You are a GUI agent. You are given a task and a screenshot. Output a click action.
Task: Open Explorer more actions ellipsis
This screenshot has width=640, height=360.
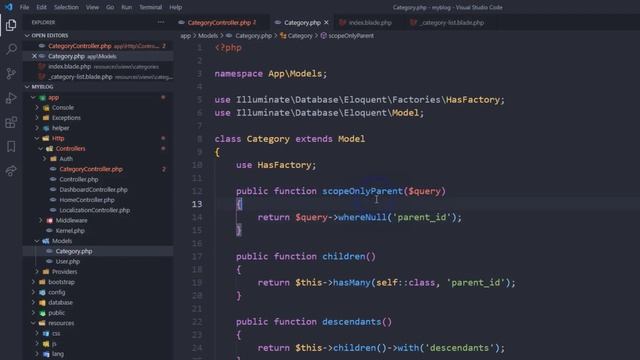pos(161,22)
